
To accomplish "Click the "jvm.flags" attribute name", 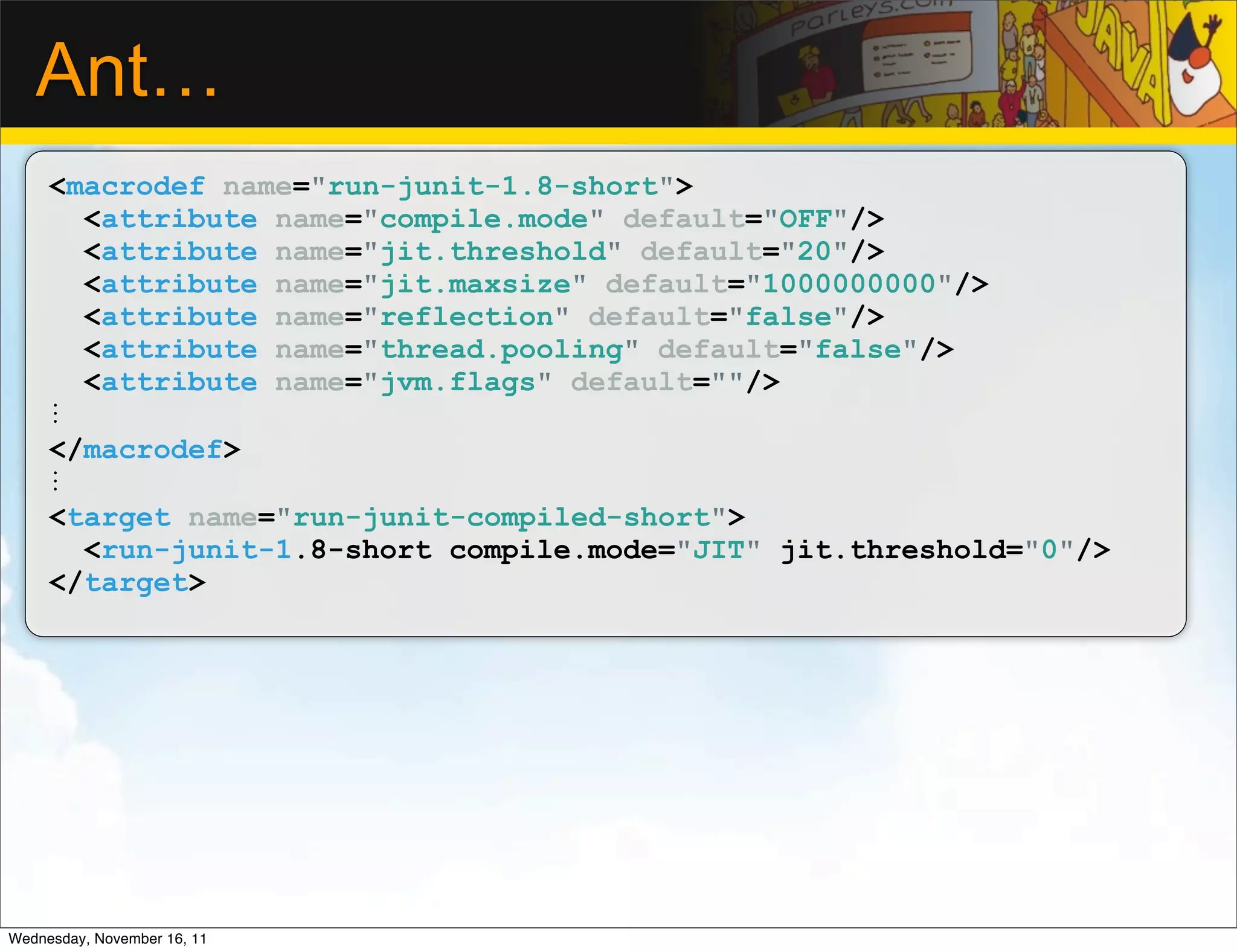I will pos(458,383).
